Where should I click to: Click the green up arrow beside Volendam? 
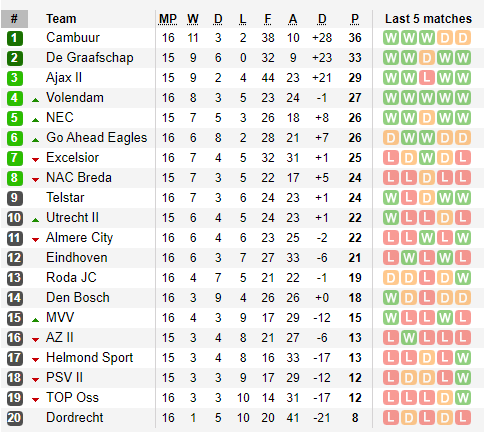tap(36, 100)
